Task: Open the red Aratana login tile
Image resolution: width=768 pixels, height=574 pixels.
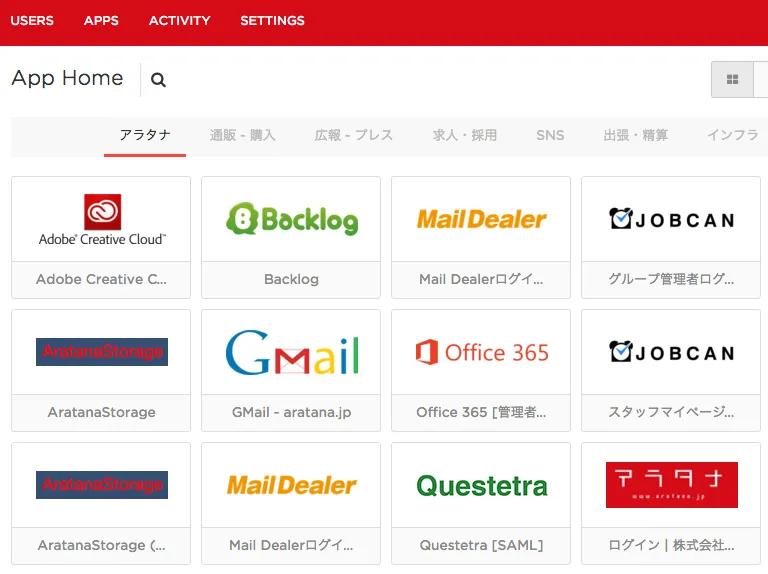Action: (x=671, y=485)
